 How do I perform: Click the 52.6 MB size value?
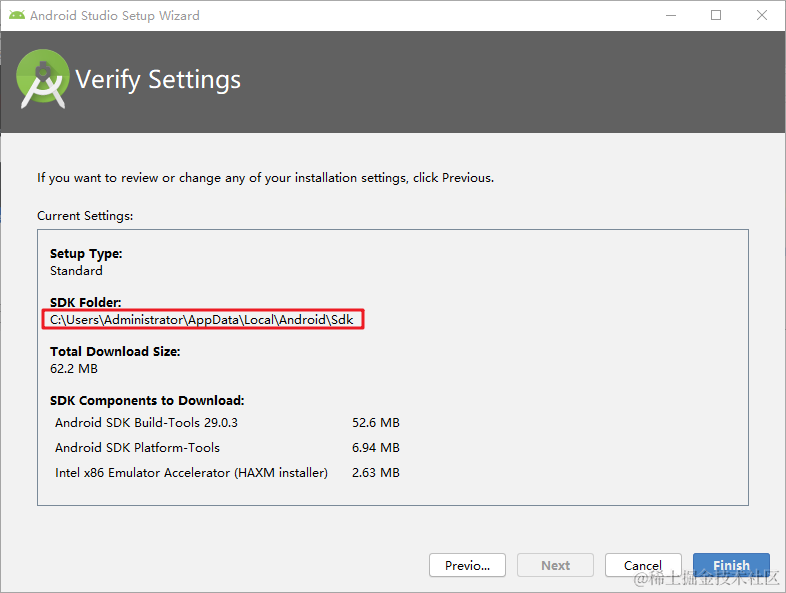click(x=376, y=423)
